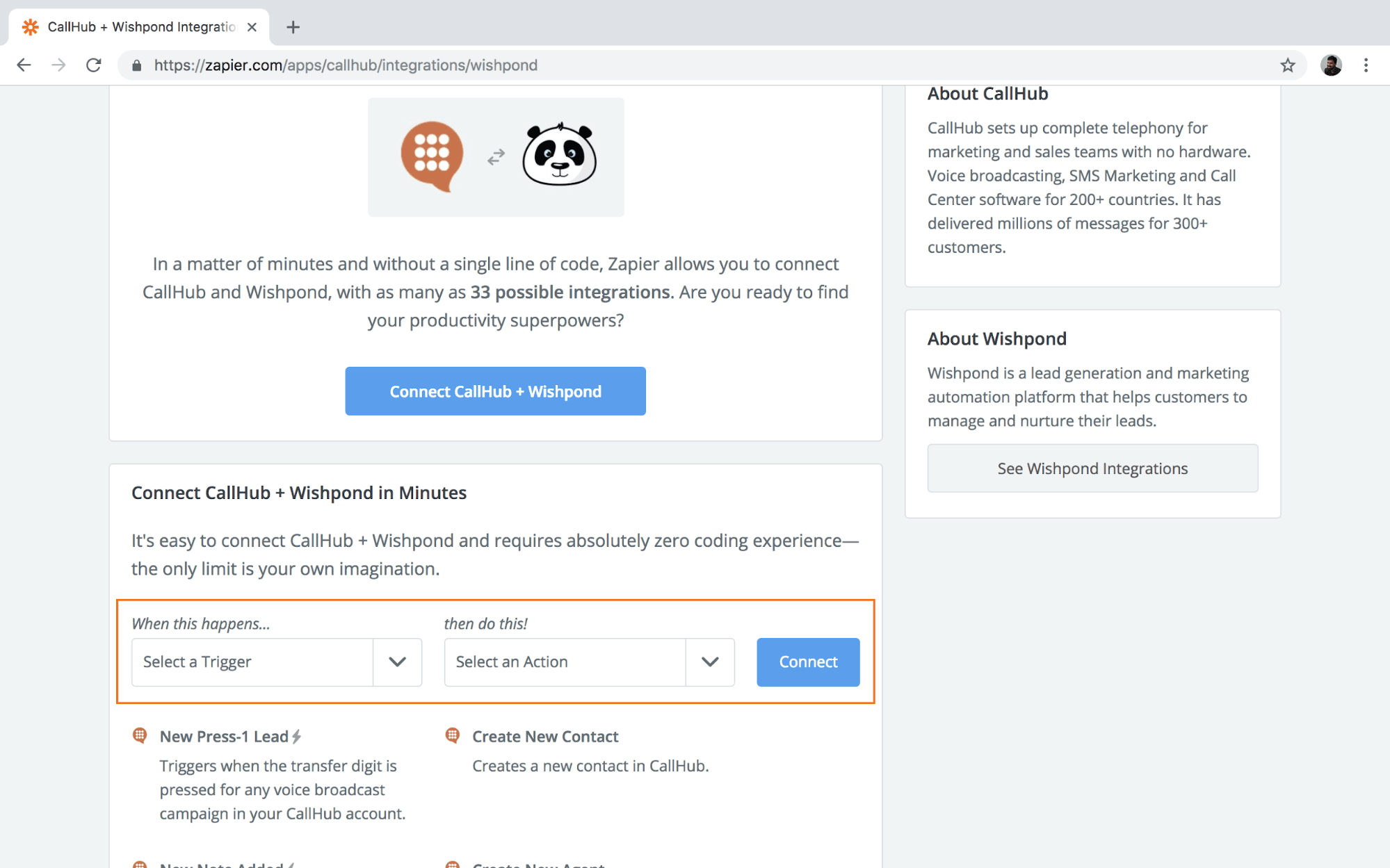Click the CallHub icon beside New Press-1 Lead
The height and width of the screenshot is (868, 1390).
pos(140,735)
